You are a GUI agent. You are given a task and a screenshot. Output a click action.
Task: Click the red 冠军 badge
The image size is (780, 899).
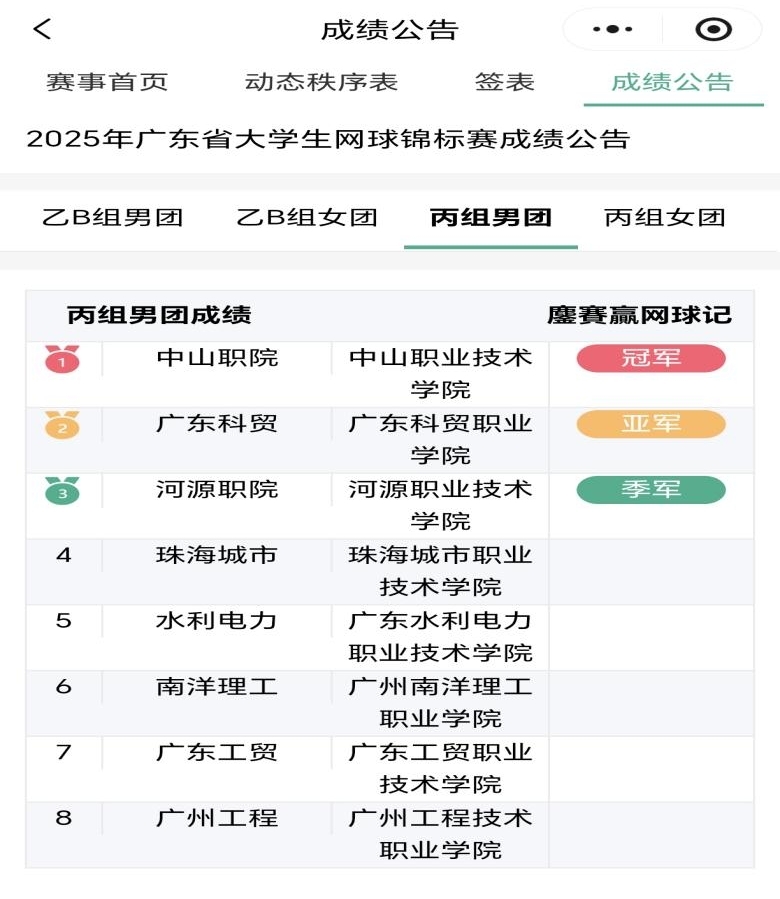tap(651, 358)
